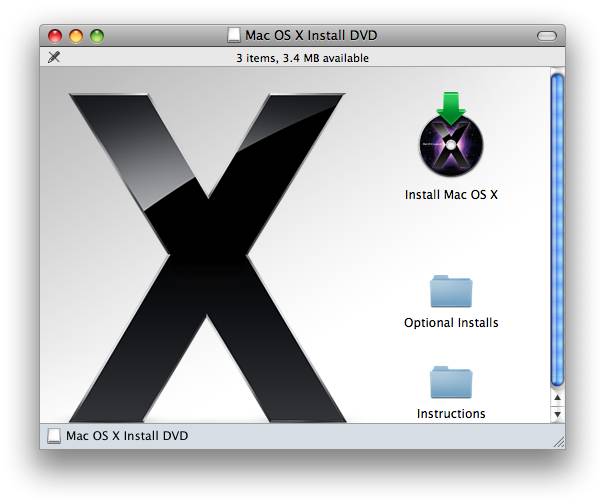This screenshot has height=504, width=605.
Task: Toggle the toolbar with the pill button
Action: point(547,36)
